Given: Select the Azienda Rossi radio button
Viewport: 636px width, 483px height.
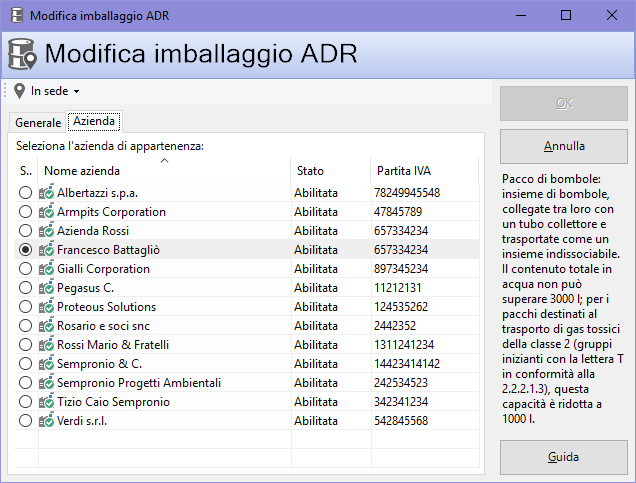Looking at the screenshot, I should coord(26,231).
